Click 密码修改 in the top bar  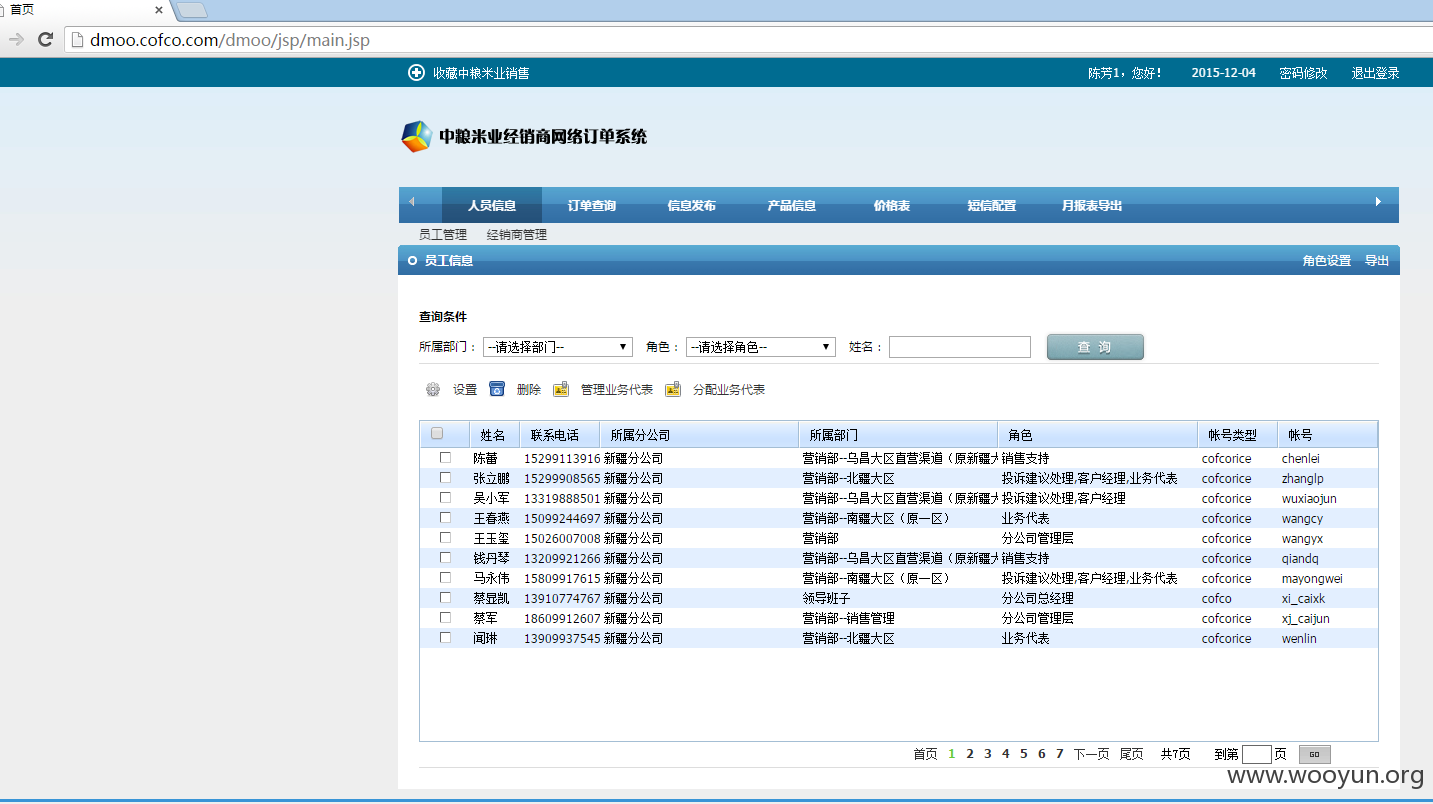click(x=1304, y=73)
